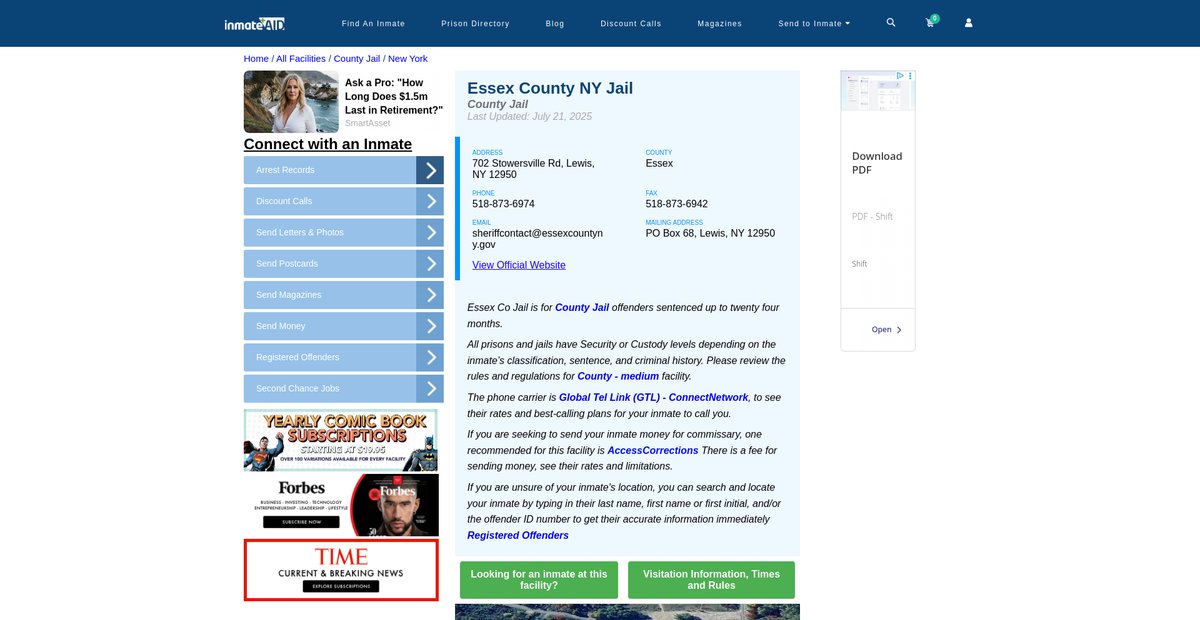Click the Home breadcrumb link
Image resolution: width=1200 pixels, height=620 pixels.
(256, 59)
